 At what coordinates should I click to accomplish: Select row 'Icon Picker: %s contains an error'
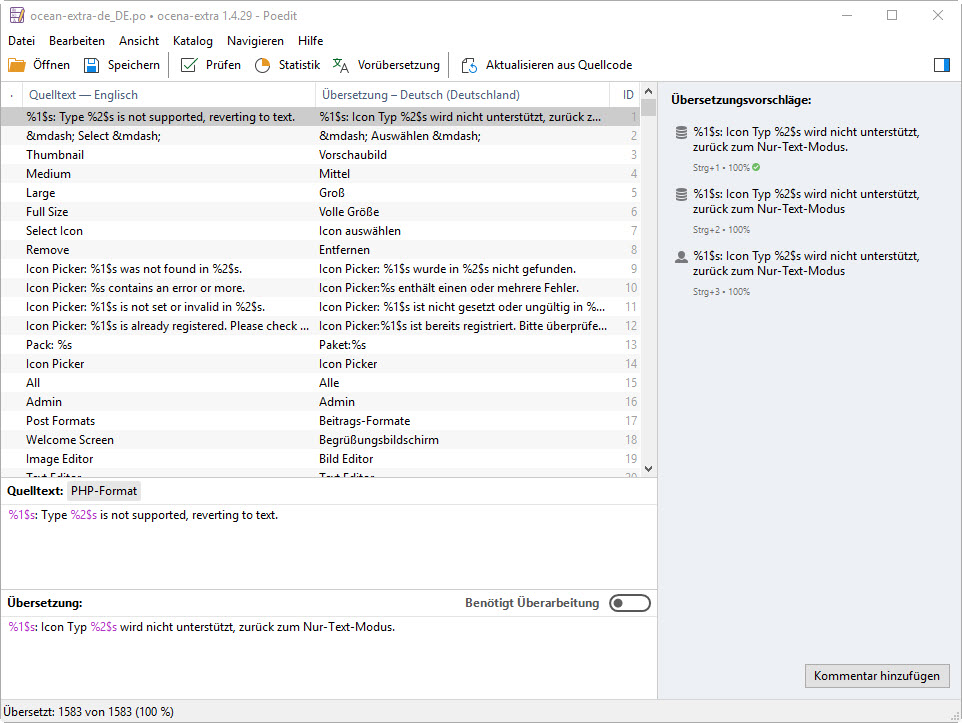point(320,288)
